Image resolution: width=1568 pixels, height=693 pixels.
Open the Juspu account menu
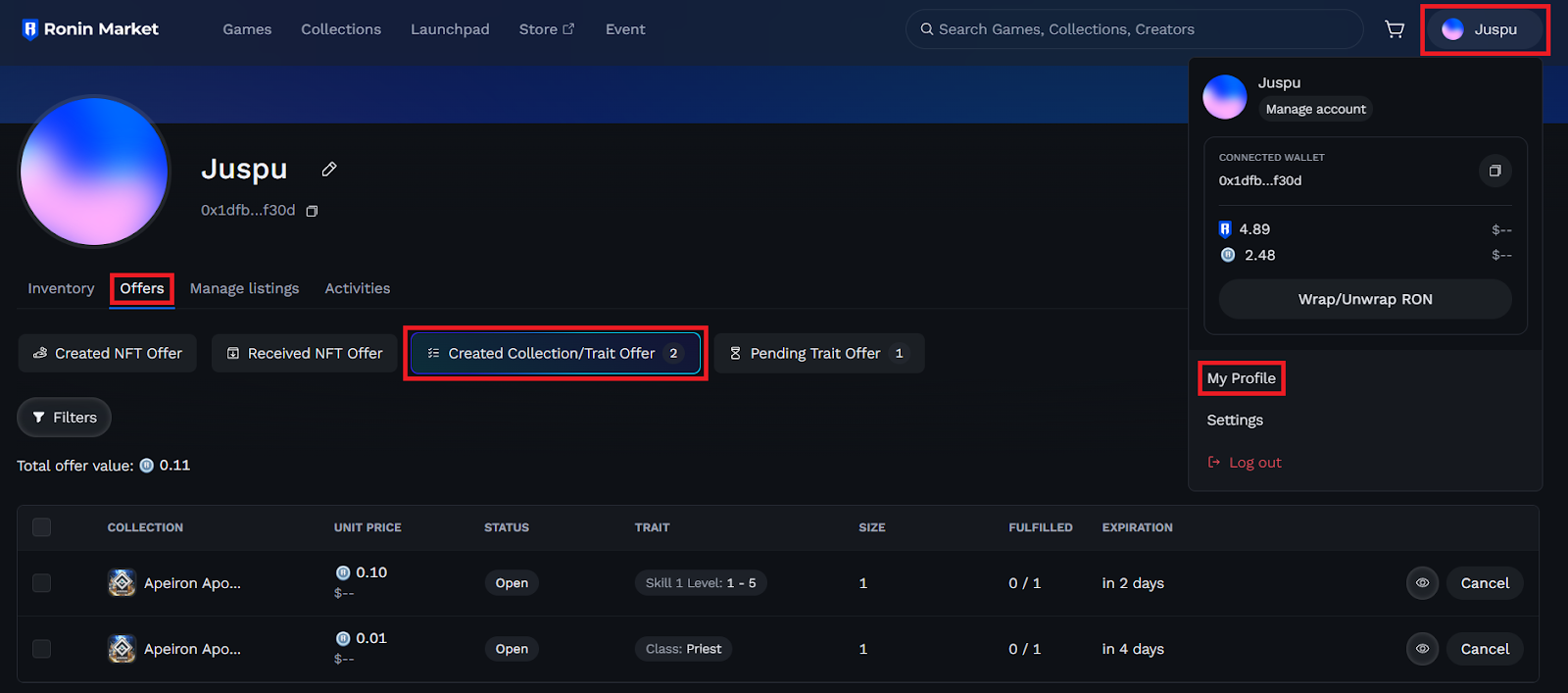1485,29
